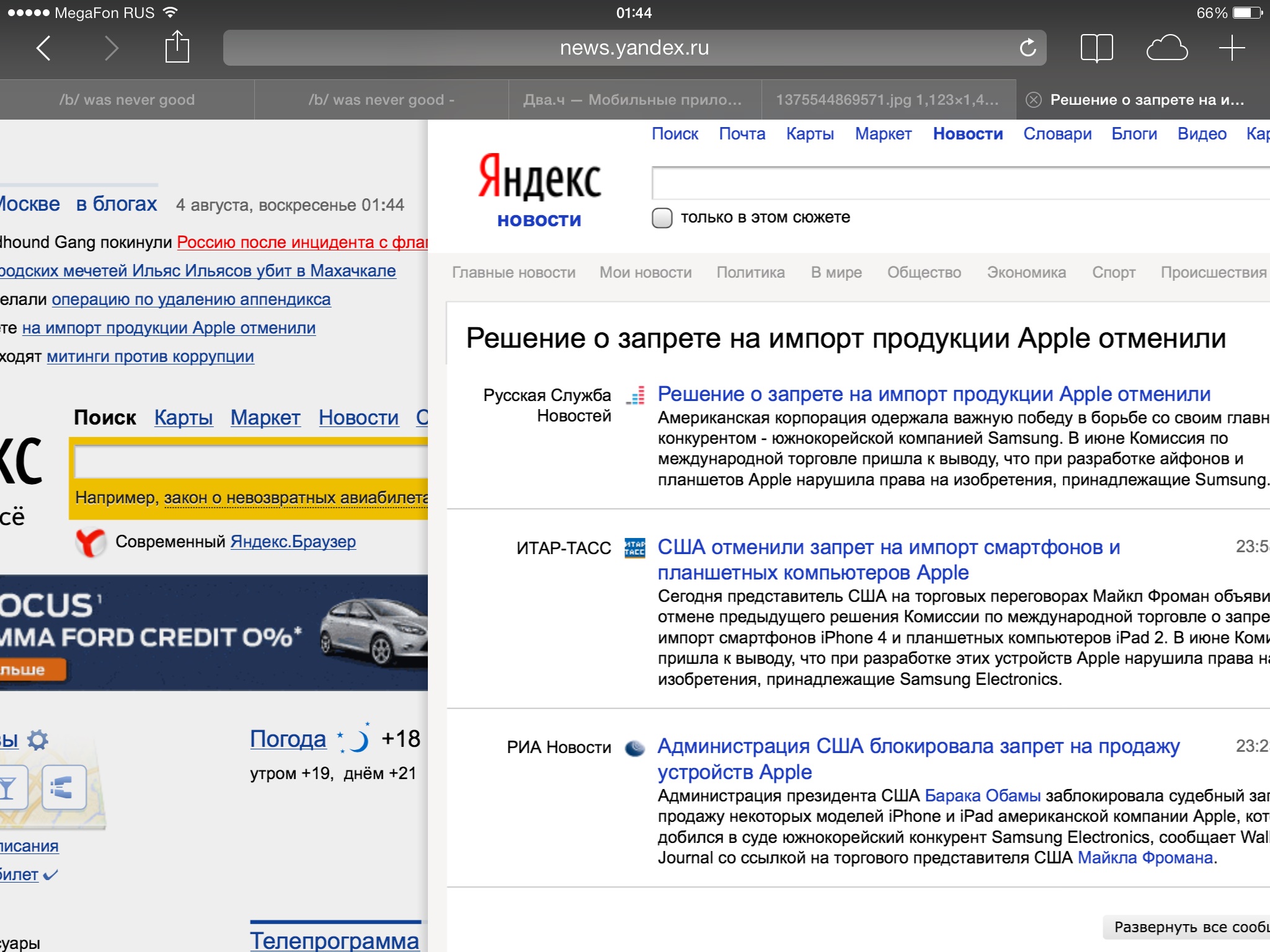Click the moon weather icon

[354, 739]
